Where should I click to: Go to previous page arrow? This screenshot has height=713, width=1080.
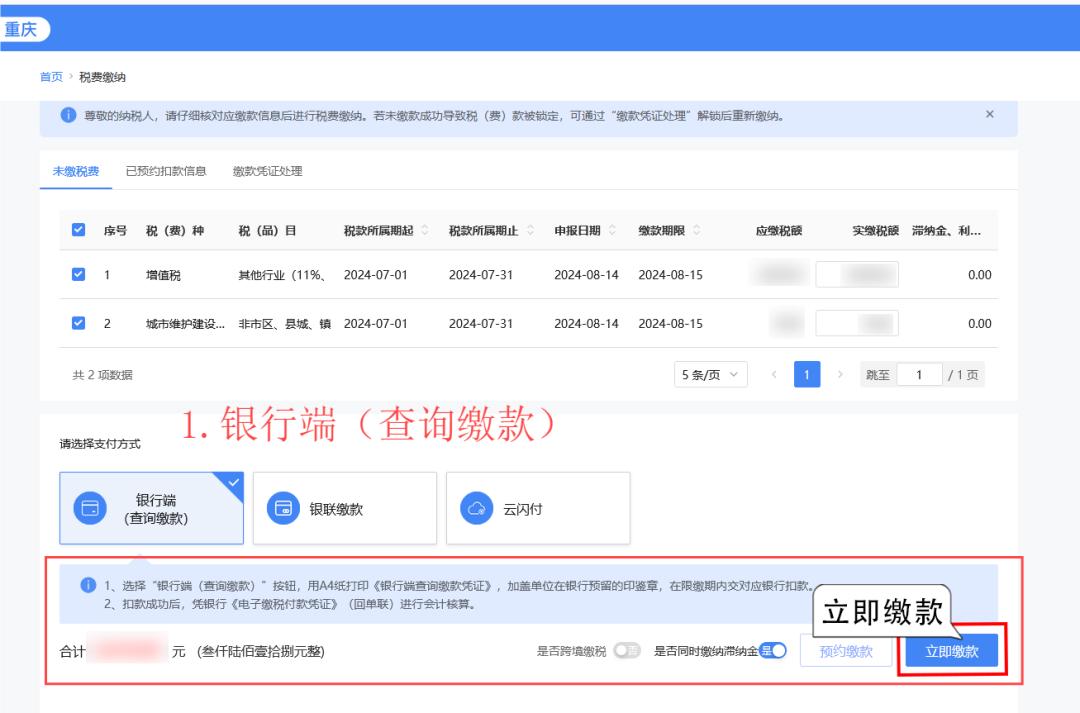[774, 375]
